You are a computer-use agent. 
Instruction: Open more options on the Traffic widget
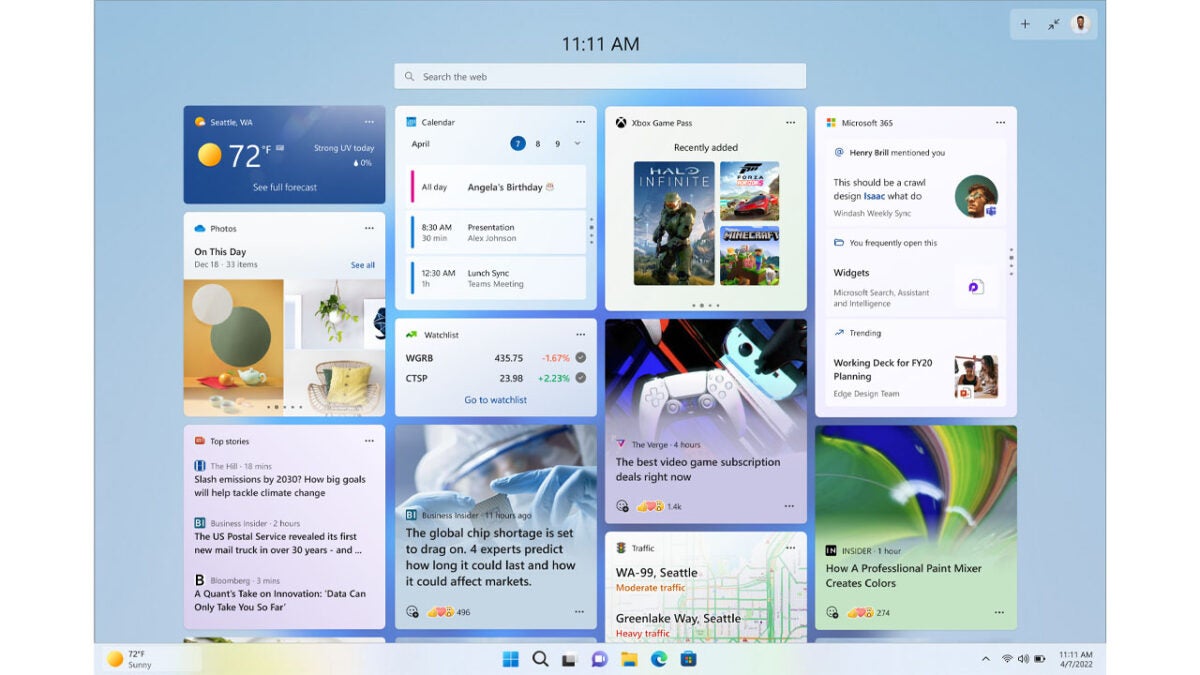[790, 547]
